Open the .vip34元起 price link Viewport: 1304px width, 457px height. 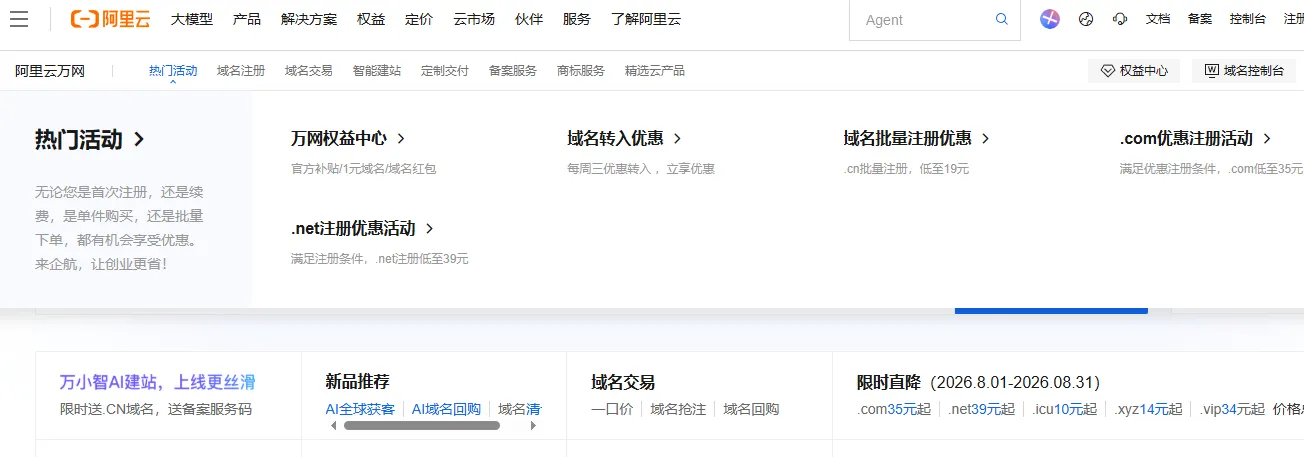1231,409
